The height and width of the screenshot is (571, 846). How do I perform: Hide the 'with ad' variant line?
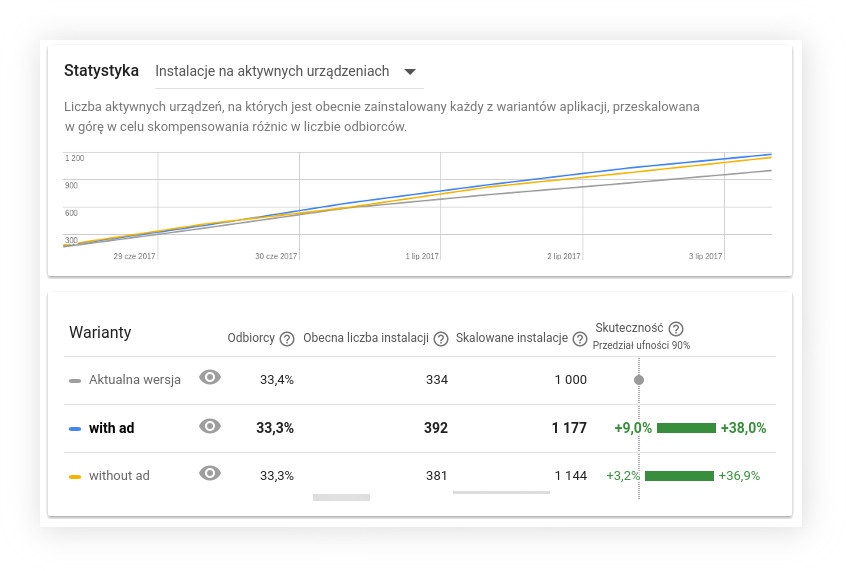coord(210,426)
